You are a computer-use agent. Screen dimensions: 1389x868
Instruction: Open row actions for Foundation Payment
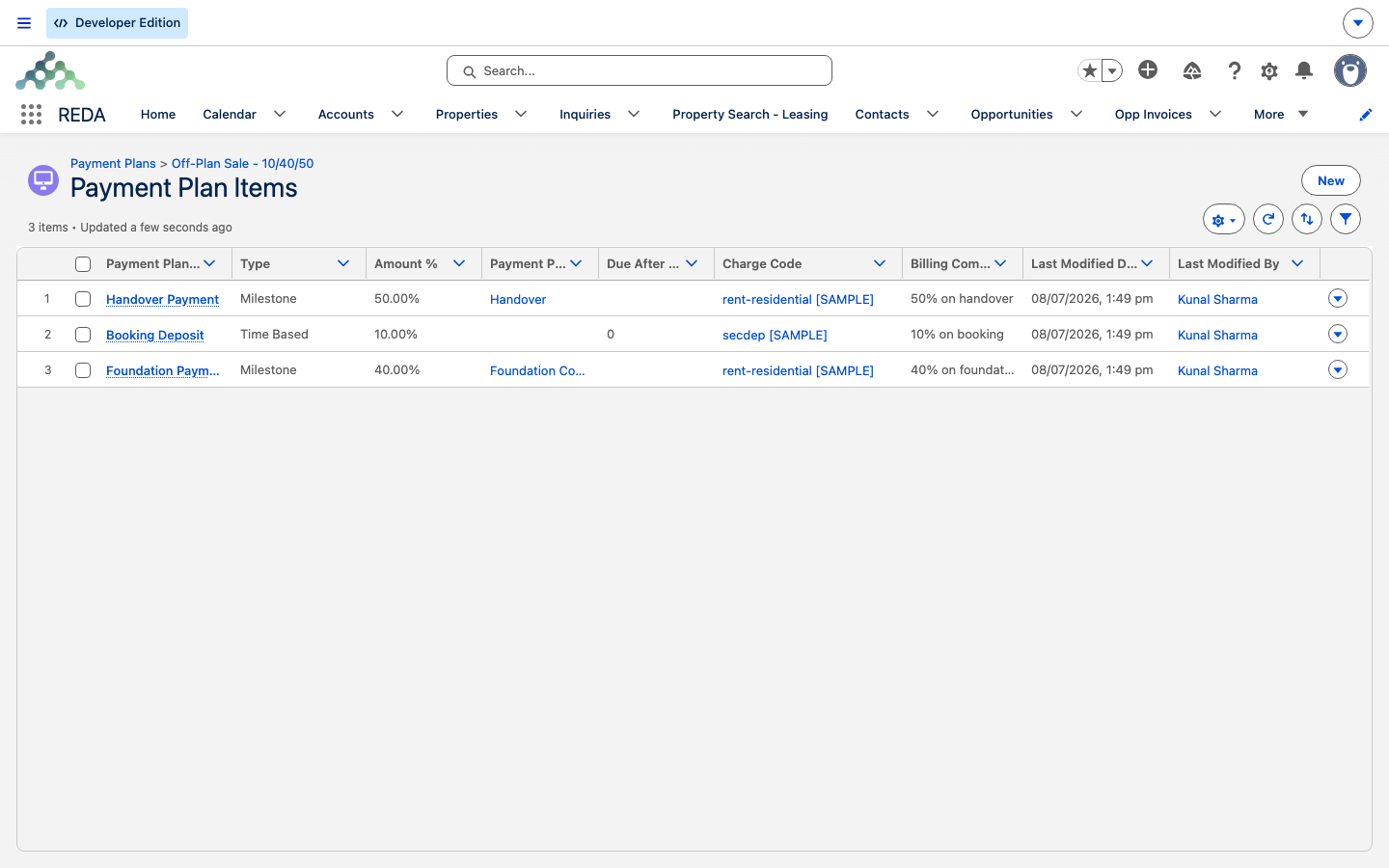[1338, 369]
